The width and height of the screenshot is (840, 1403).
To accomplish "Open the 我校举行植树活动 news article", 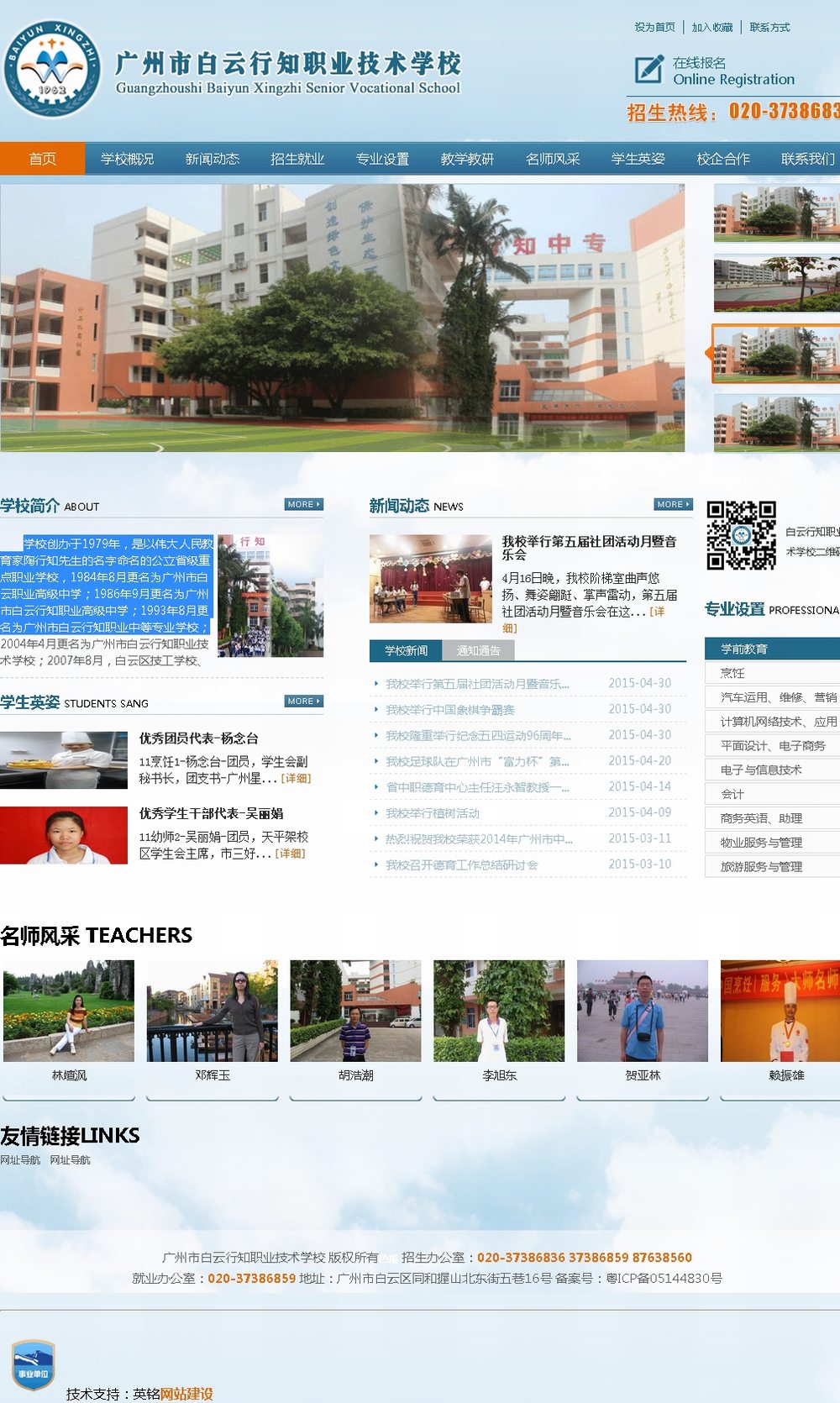I will click(433, 813).
